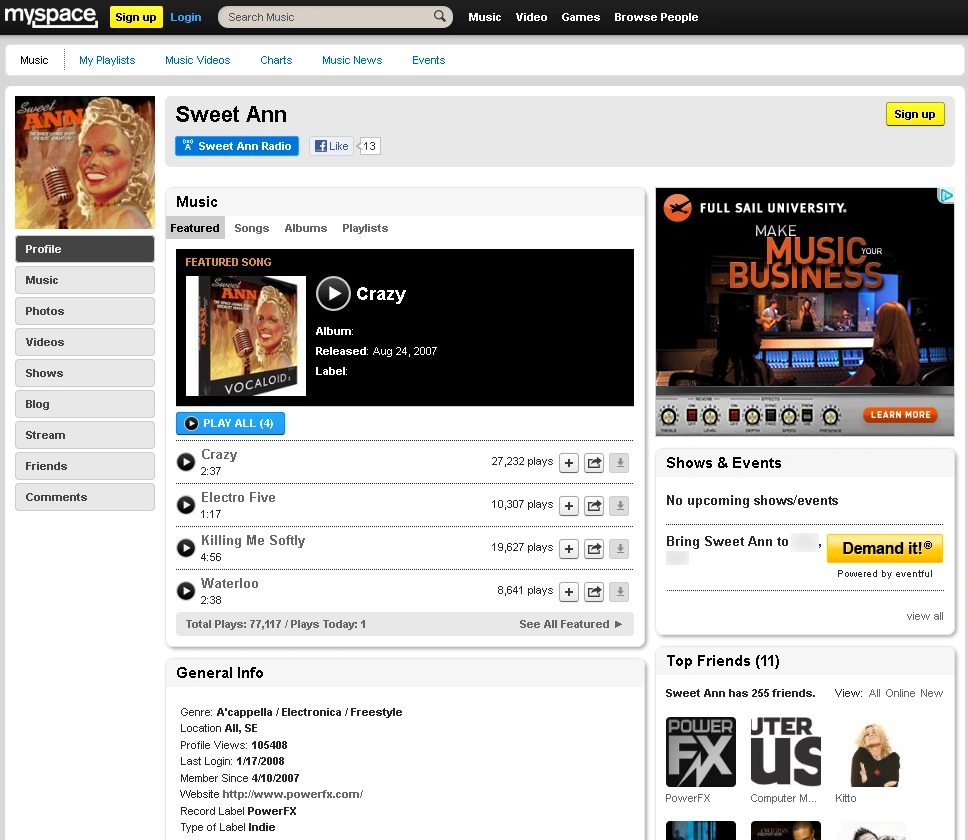
Task: Click See All Featured link
Action: click(x=570, y=624)
